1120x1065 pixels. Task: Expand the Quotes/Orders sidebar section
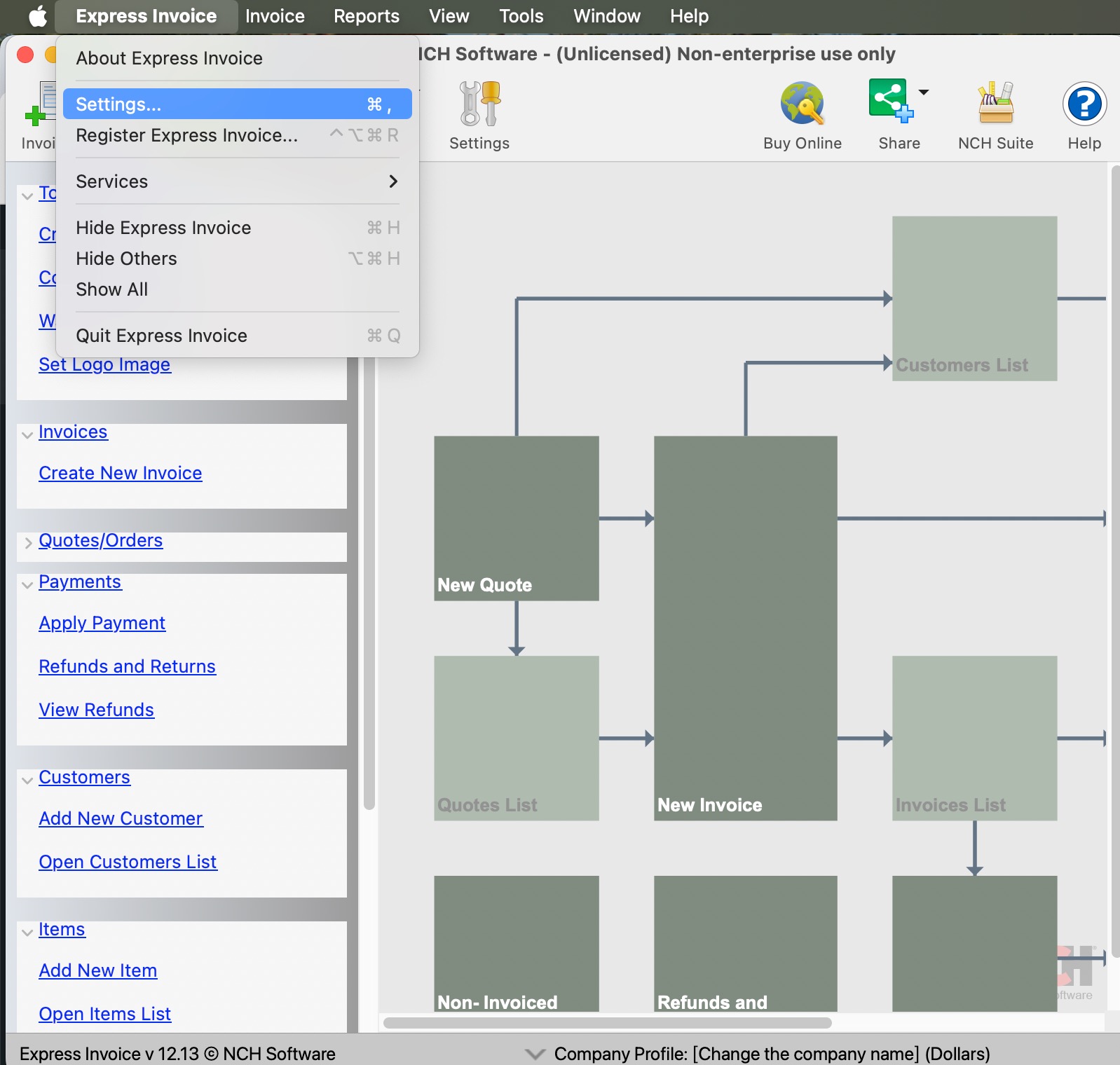coord(28,542)
